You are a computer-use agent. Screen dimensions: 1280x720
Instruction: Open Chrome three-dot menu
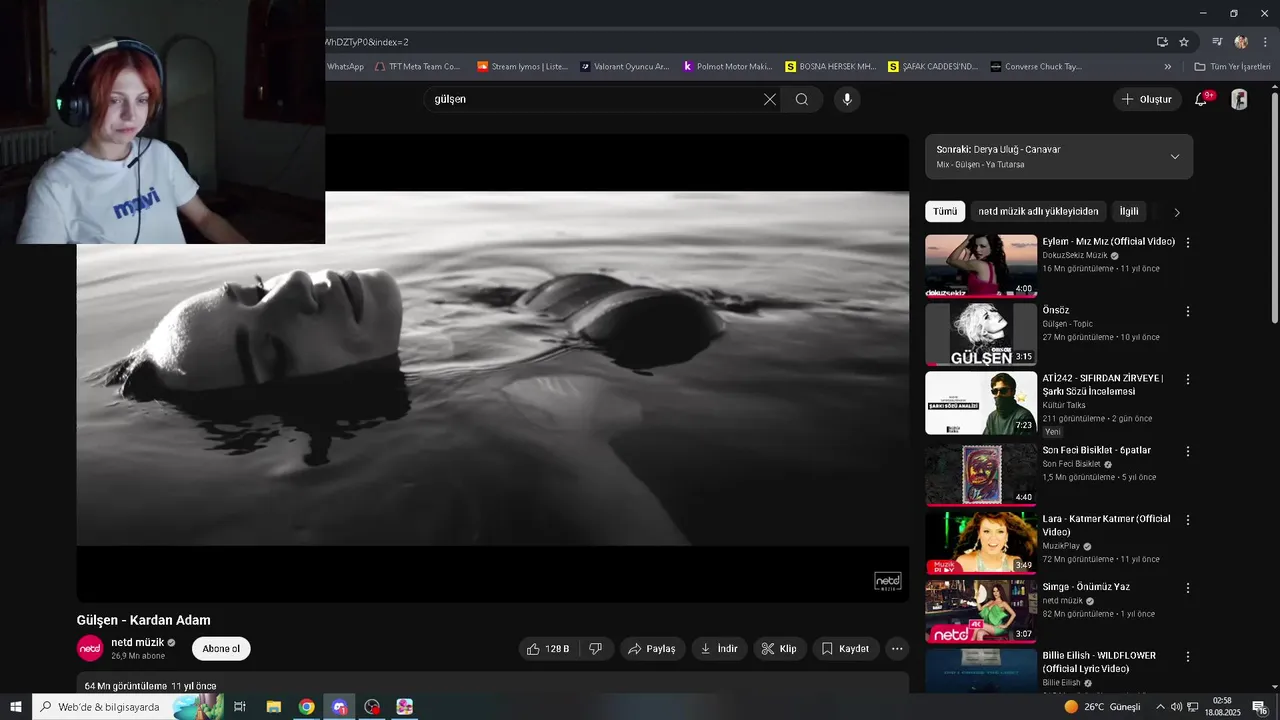[1264, 42]
